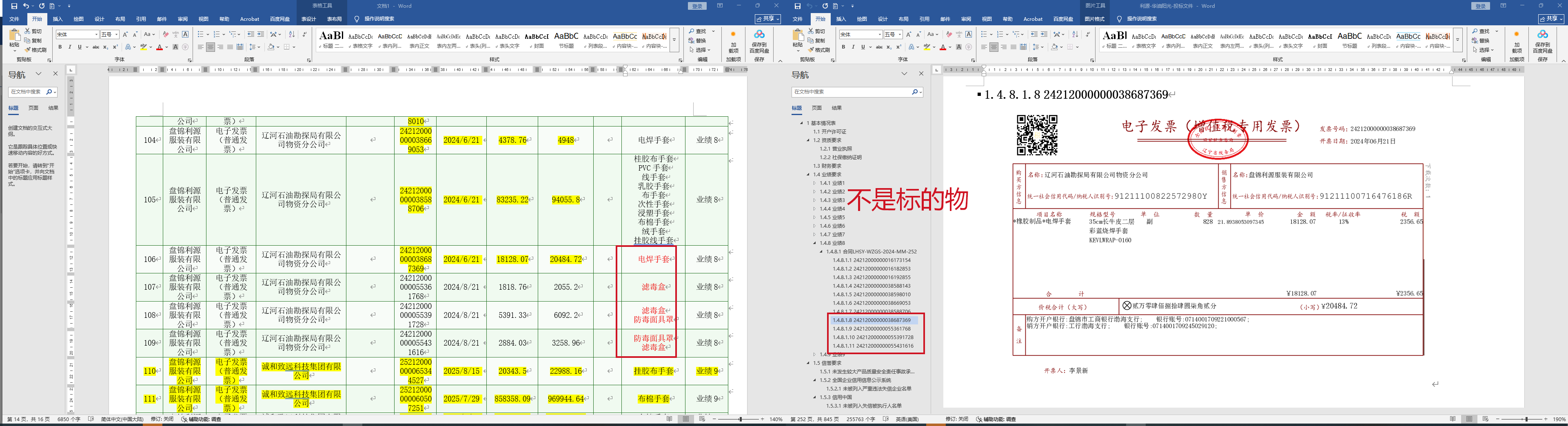Clear all formatting in 文档1 window
This screenshot has width=1568, height=426.
coord(166,35)
